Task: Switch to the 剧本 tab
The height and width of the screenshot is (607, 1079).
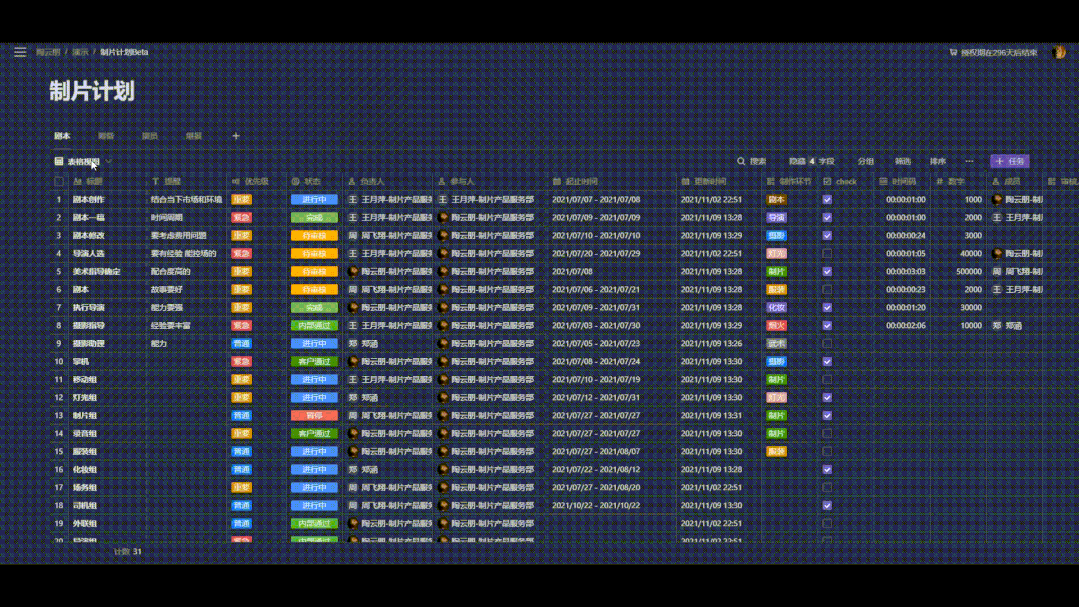Action: 62,136
